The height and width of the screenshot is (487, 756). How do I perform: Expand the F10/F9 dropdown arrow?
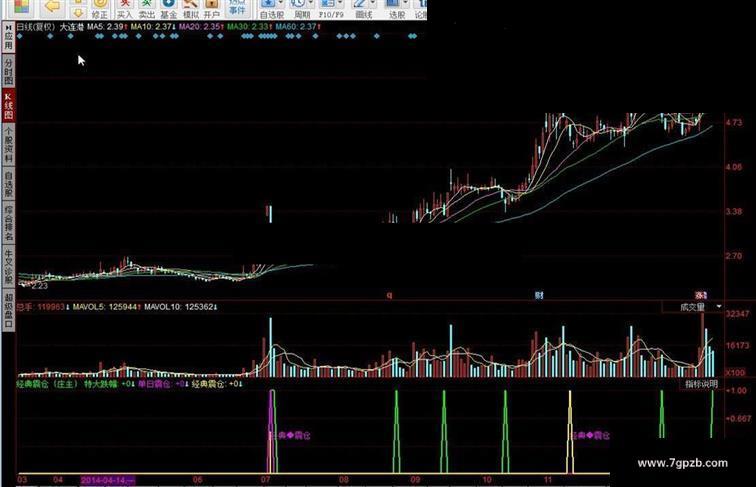tap(341, 3)
